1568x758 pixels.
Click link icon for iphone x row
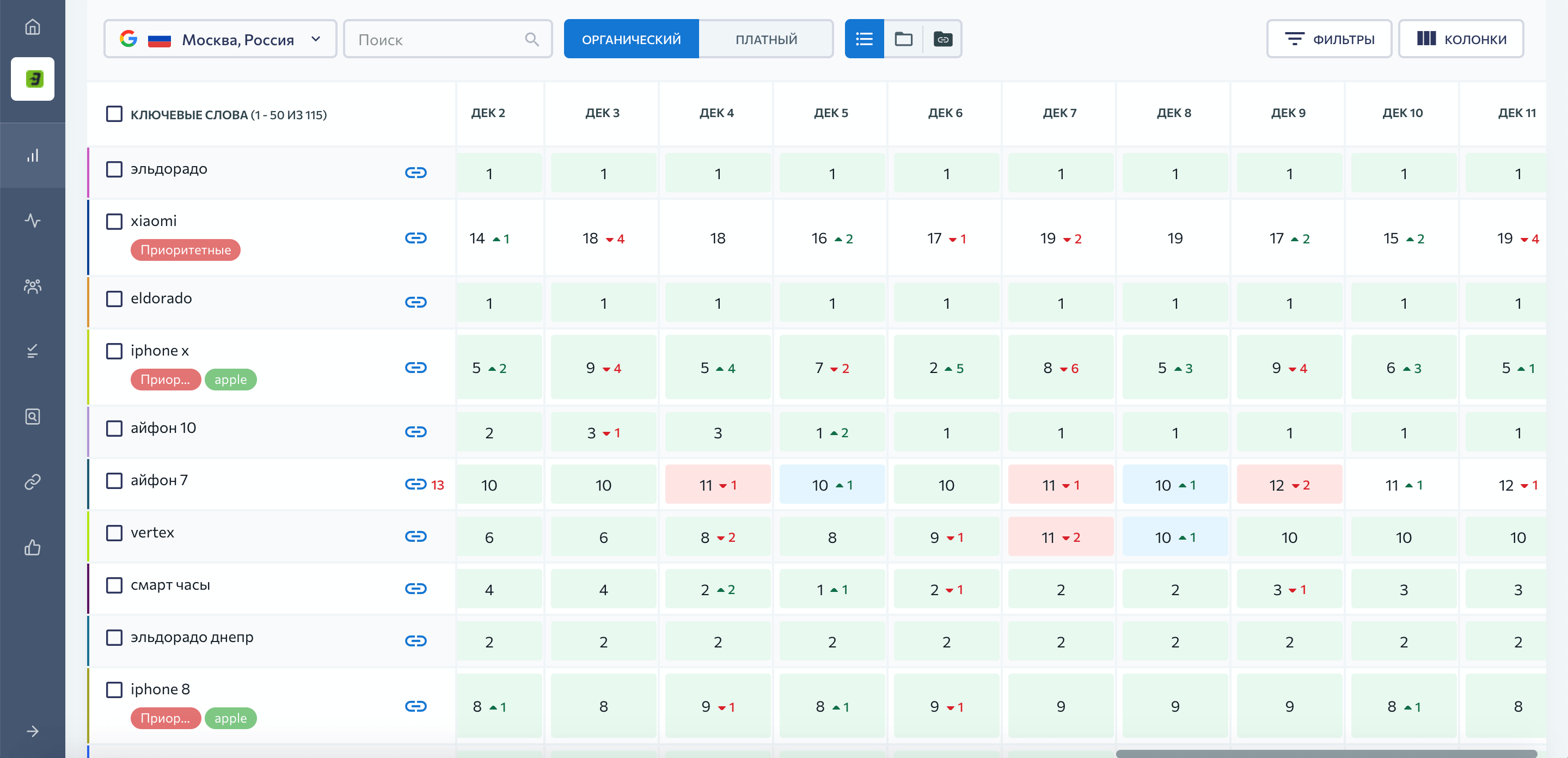[x=416, y=368]
